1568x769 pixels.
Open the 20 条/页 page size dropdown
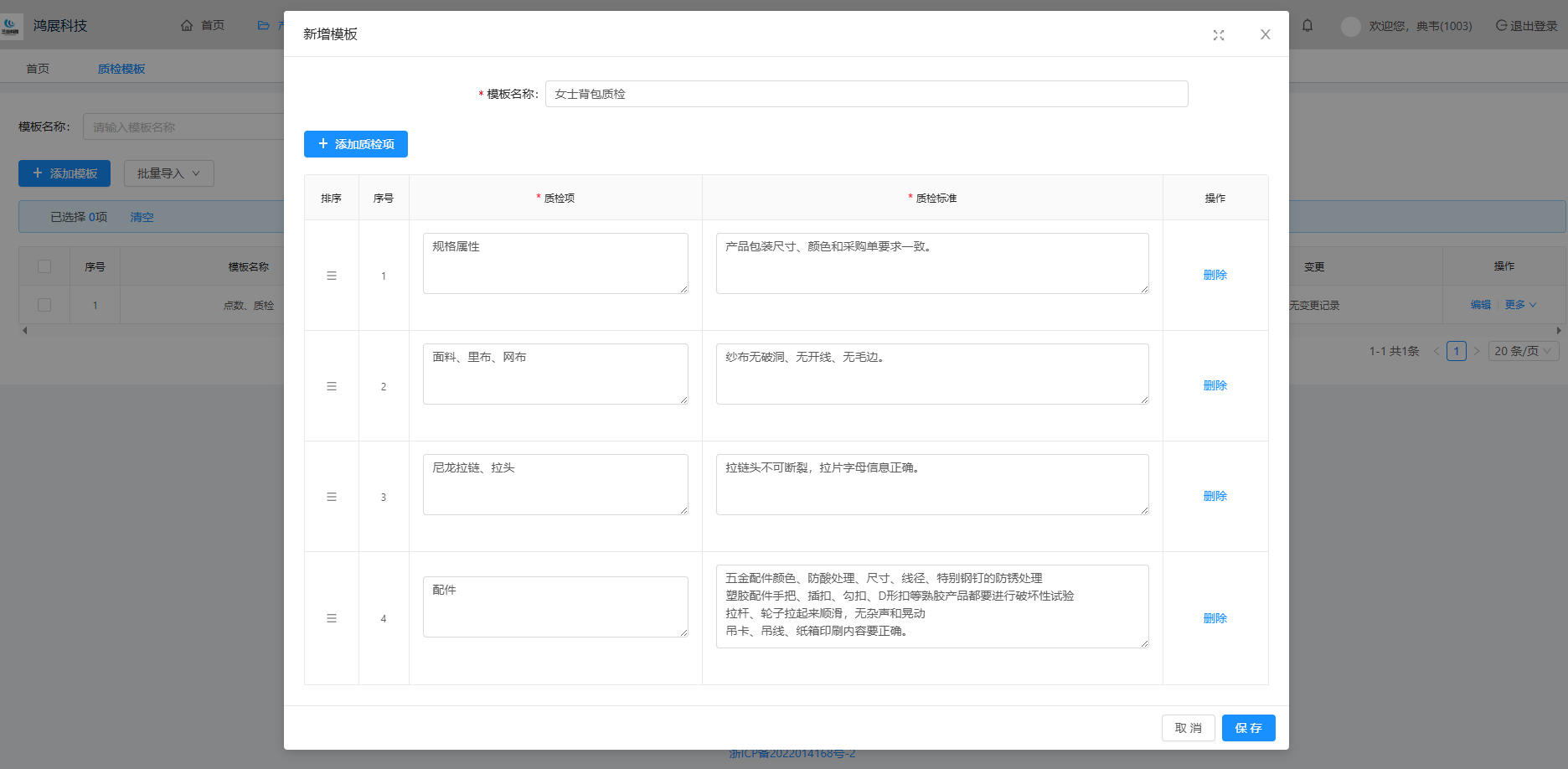(1522, 351)
